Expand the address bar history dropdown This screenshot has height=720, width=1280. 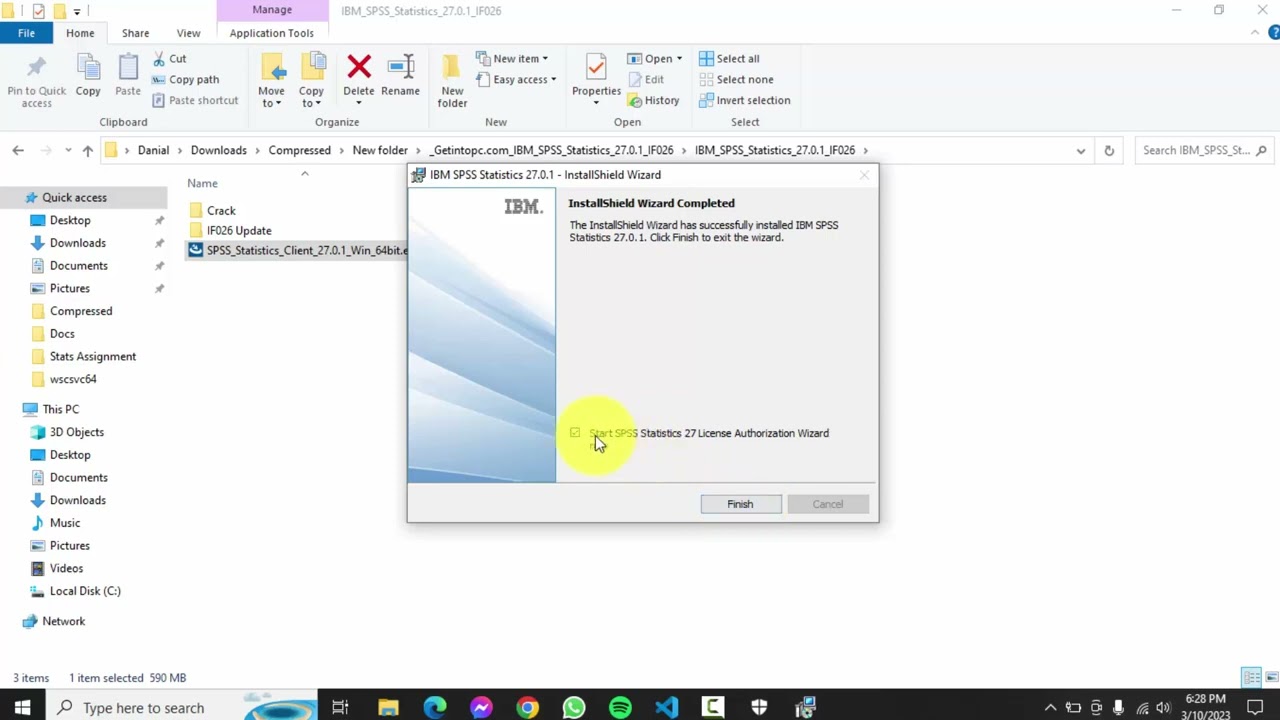click(x=1081, y=150)
